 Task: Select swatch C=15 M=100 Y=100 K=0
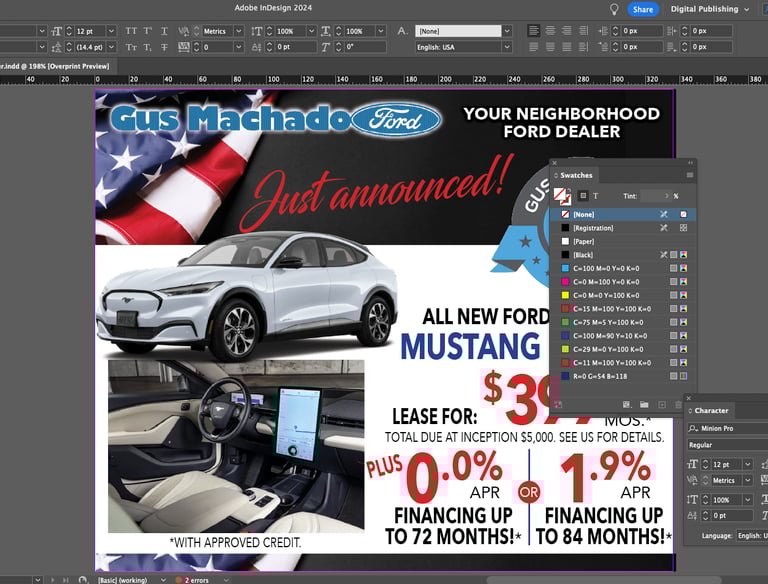[x=623, y=309]
